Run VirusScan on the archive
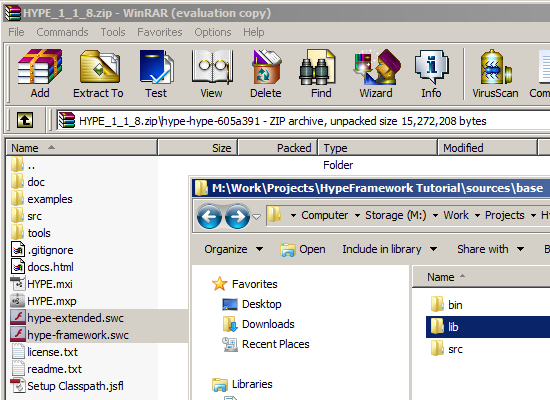This screenshot has height=400, width=550. (495, 74)
